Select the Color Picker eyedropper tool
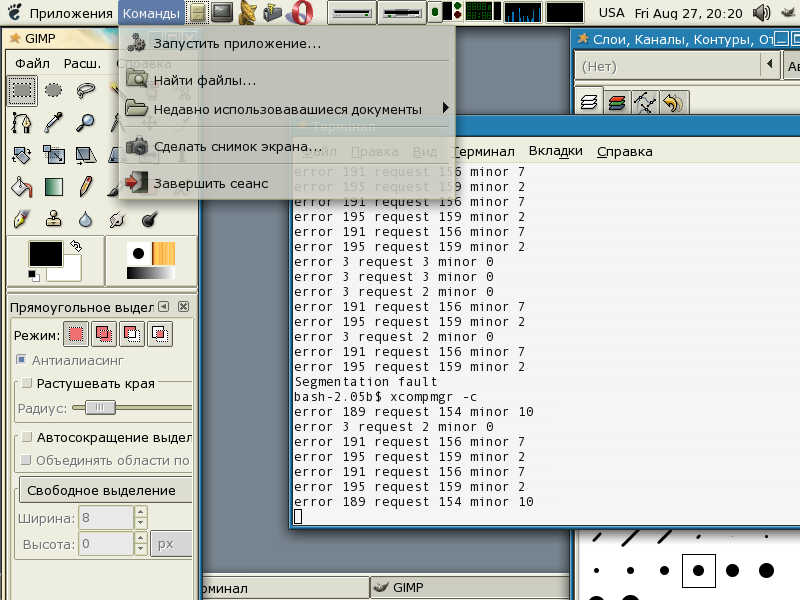This screenshot has height=600, width=800. 54,123
